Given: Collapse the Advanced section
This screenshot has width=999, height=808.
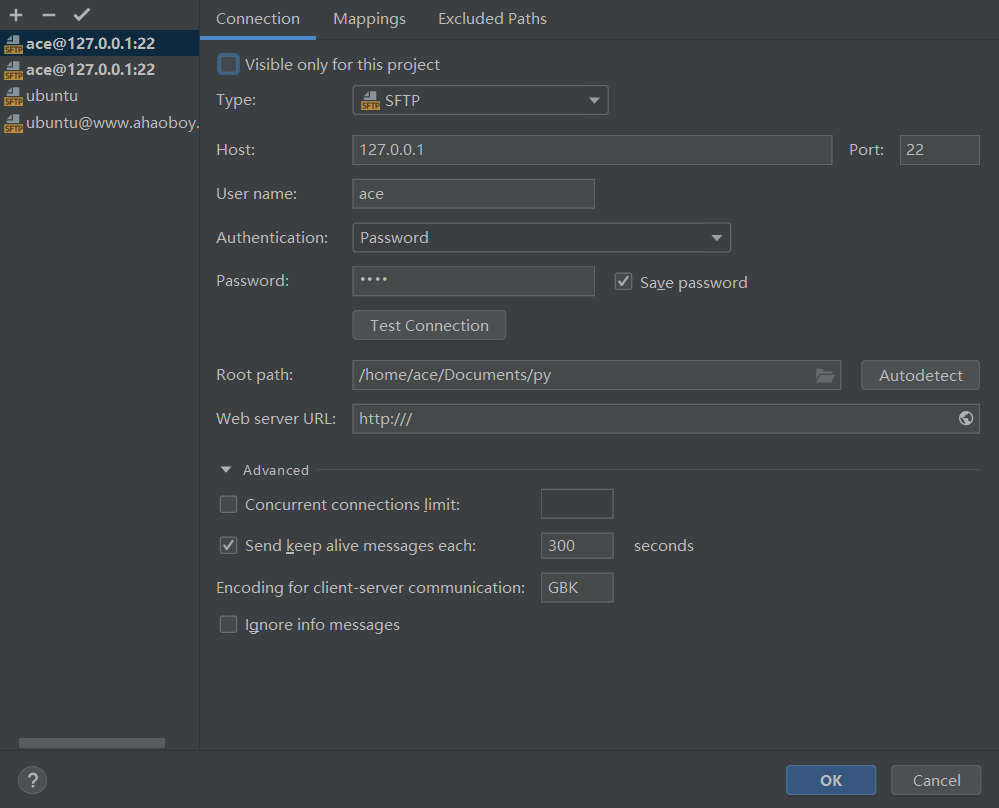Looking at the screenshot, I should point(227,470).
